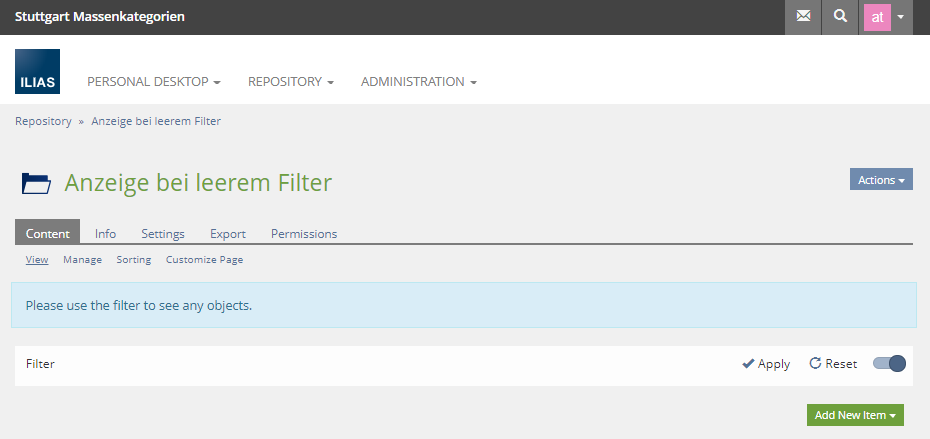Click the Apply checkmark in filter bar

748,364
